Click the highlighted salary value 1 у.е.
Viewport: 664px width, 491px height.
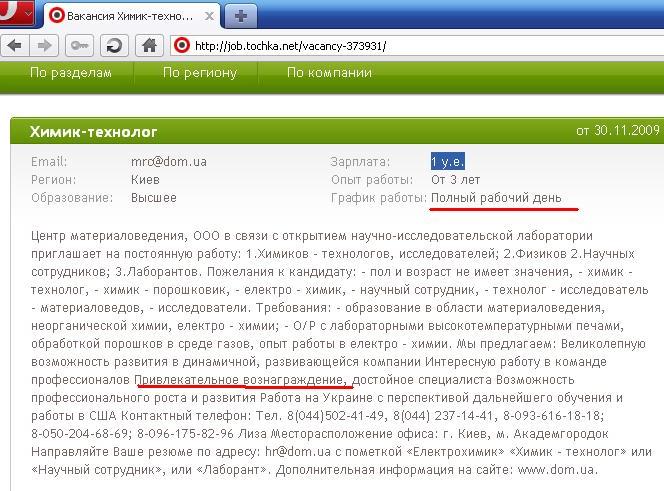click(x=447, y=161)
